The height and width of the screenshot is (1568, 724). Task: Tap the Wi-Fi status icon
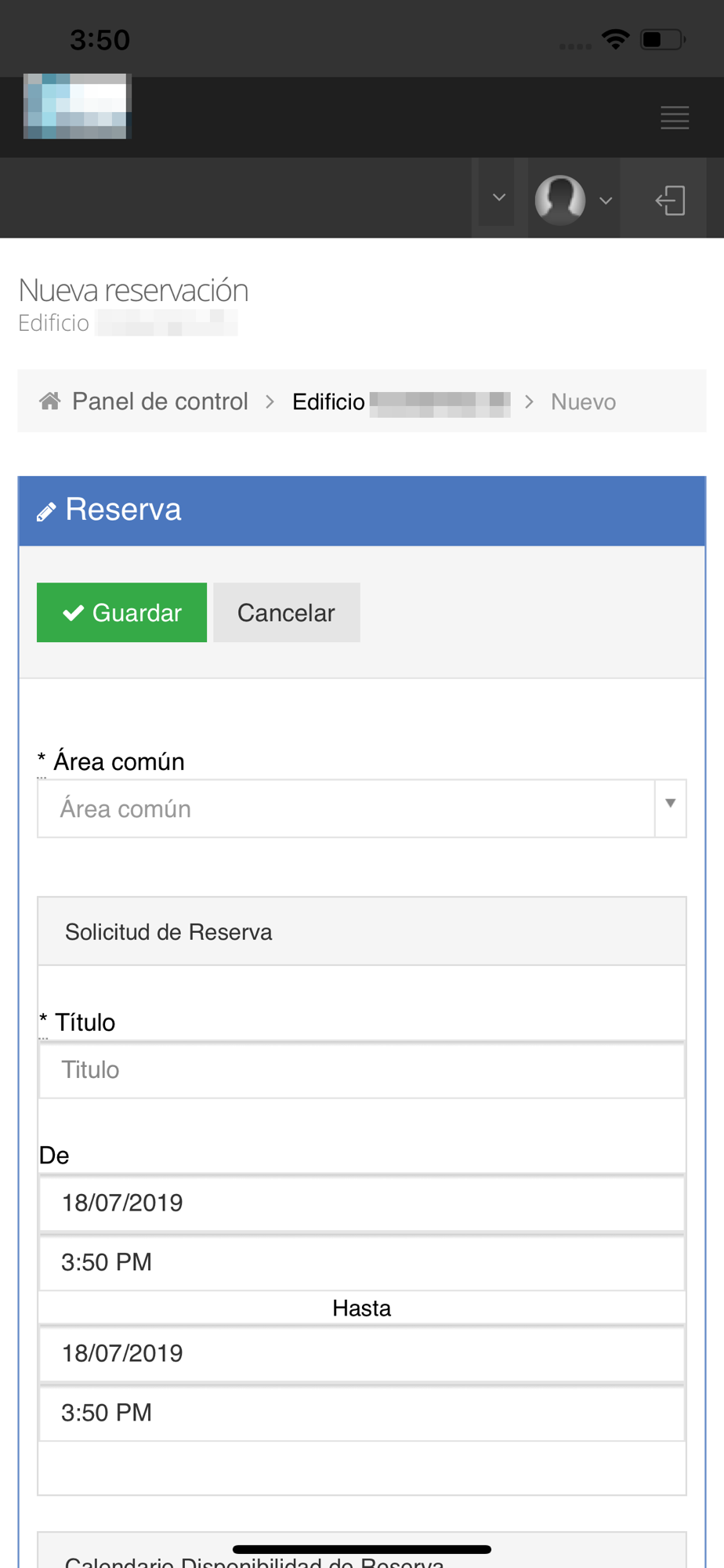click(616, 39)
